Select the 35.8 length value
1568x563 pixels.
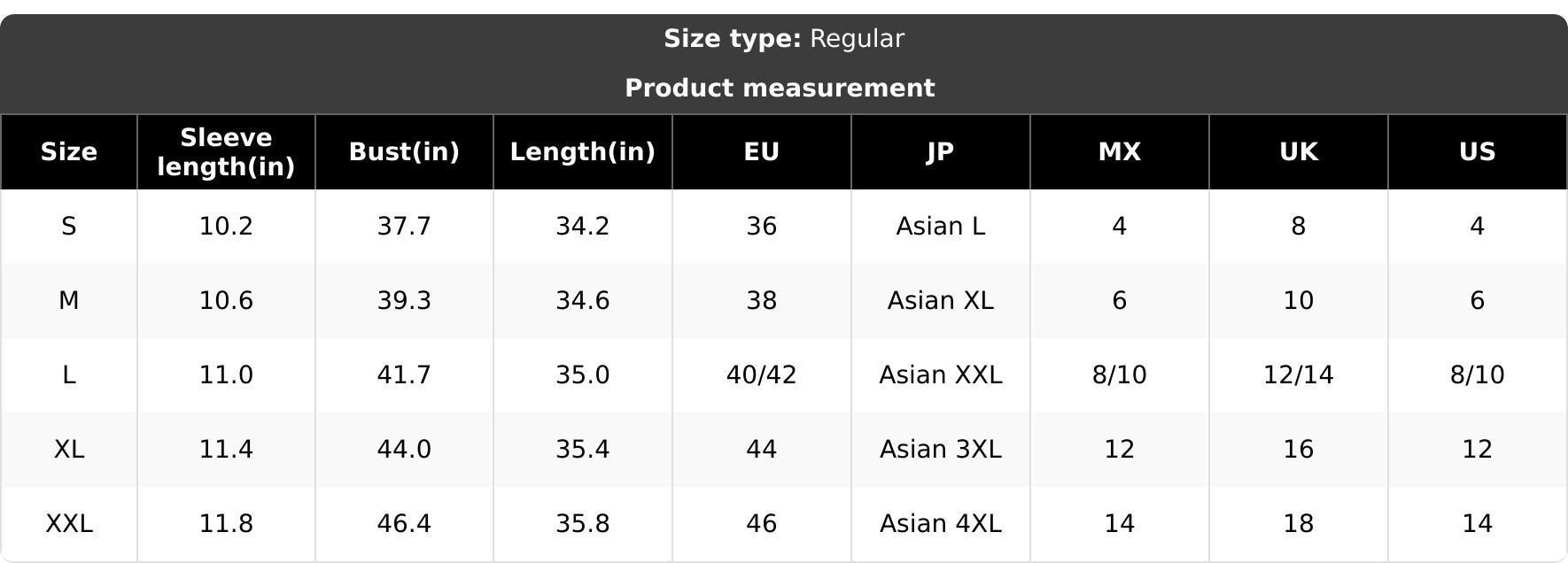pyautogui.click(x=583, y=524)
